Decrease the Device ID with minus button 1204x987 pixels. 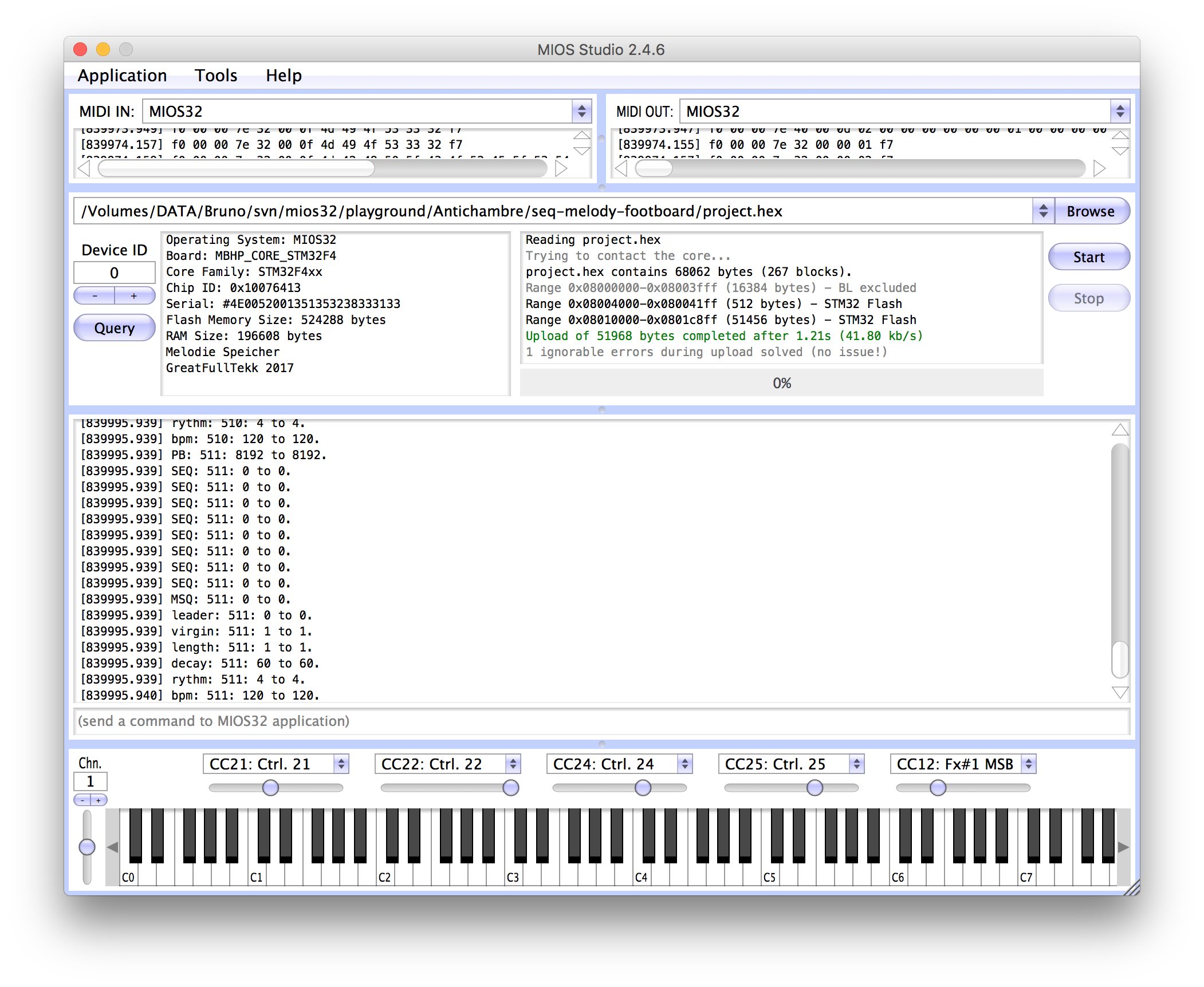[95, 296]
